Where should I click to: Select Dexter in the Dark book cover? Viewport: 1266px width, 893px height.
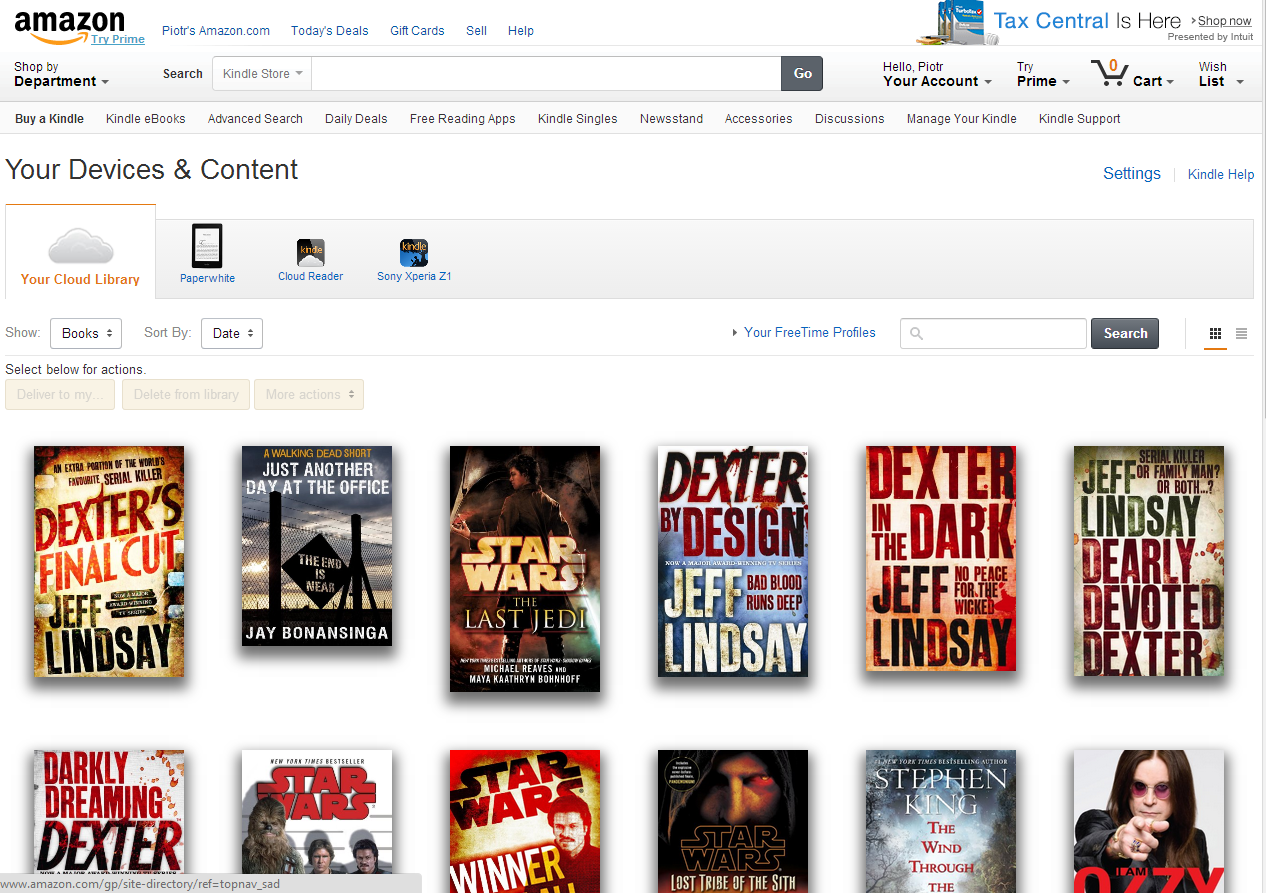pos(941,559)
